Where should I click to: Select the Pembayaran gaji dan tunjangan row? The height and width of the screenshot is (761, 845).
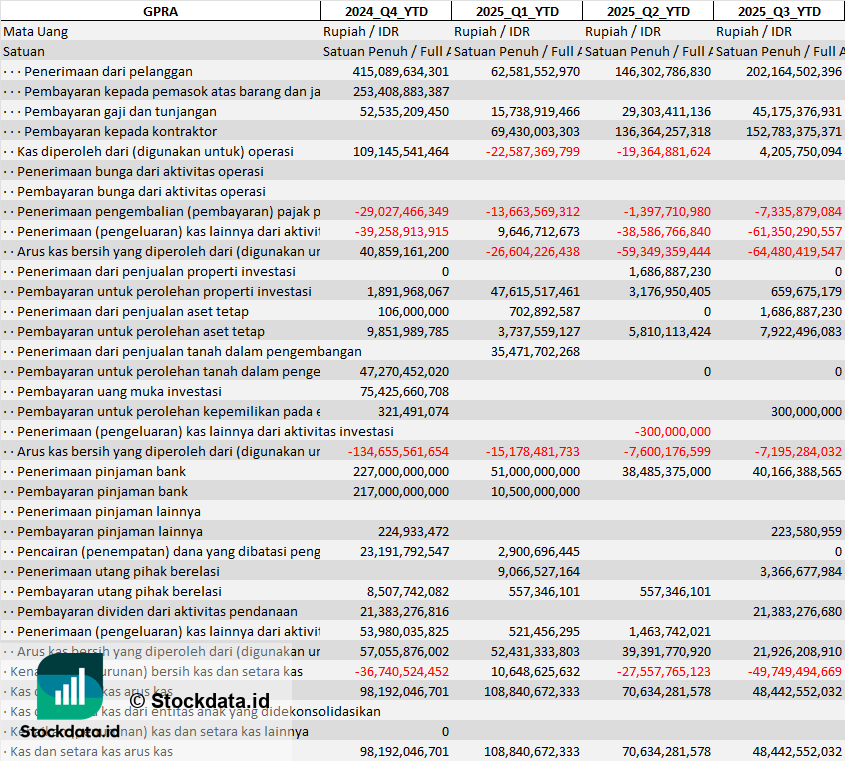point(120,111)
